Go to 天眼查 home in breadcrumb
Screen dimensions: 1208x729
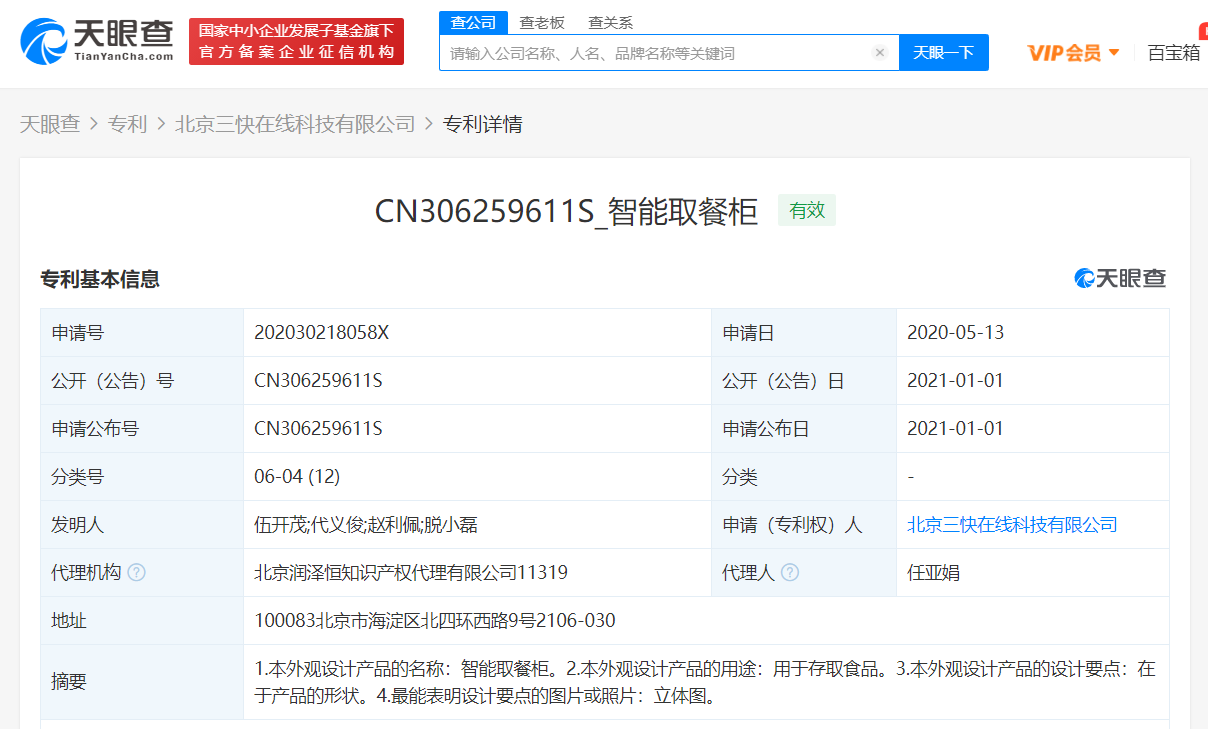pyautogui.click(x=50, y=124)
